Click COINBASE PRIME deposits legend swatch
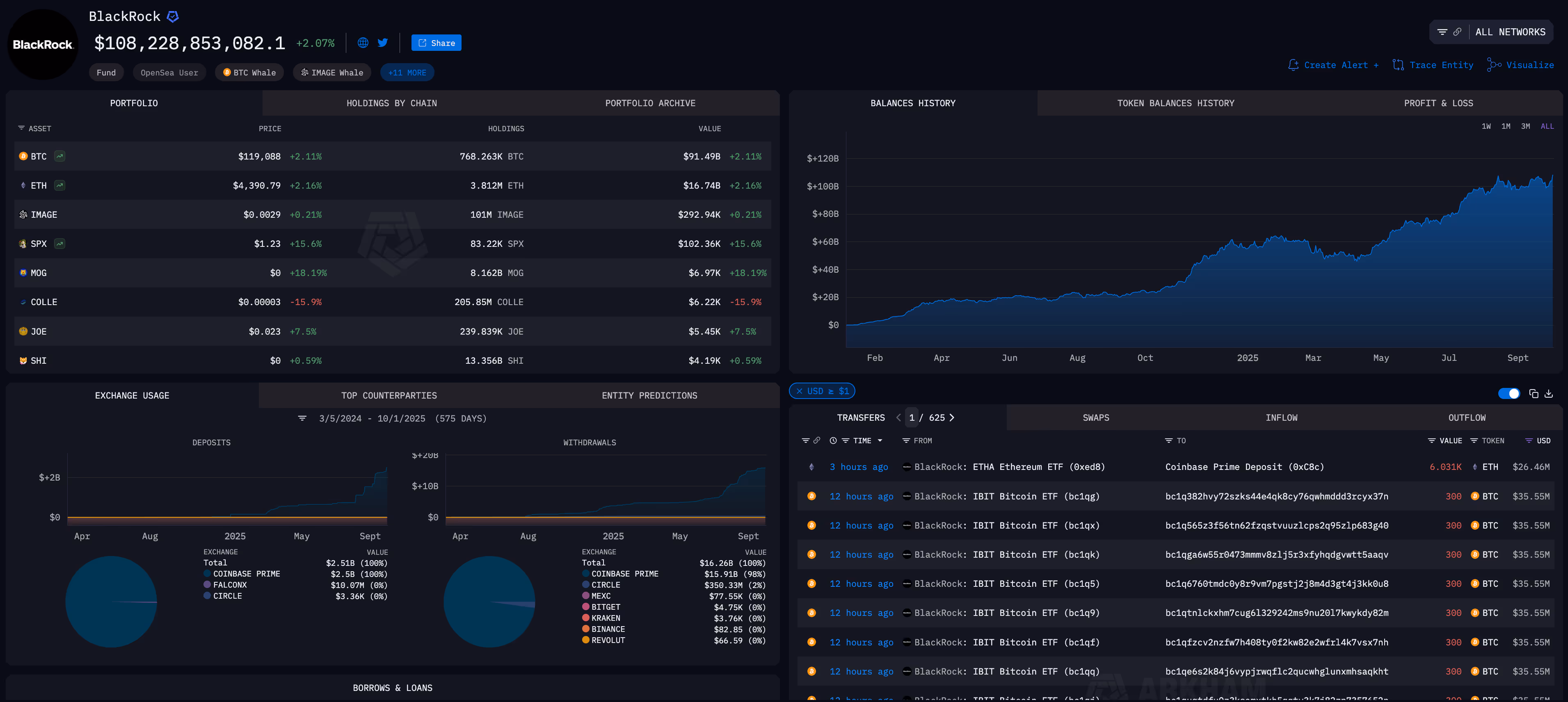 pyautogui.click(x=207, y=574)
